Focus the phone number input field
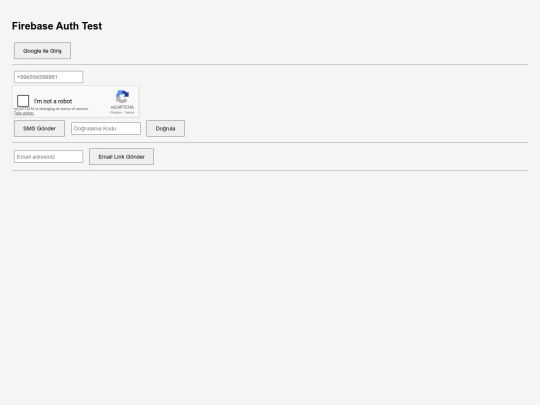 click(x=49, y=77)
